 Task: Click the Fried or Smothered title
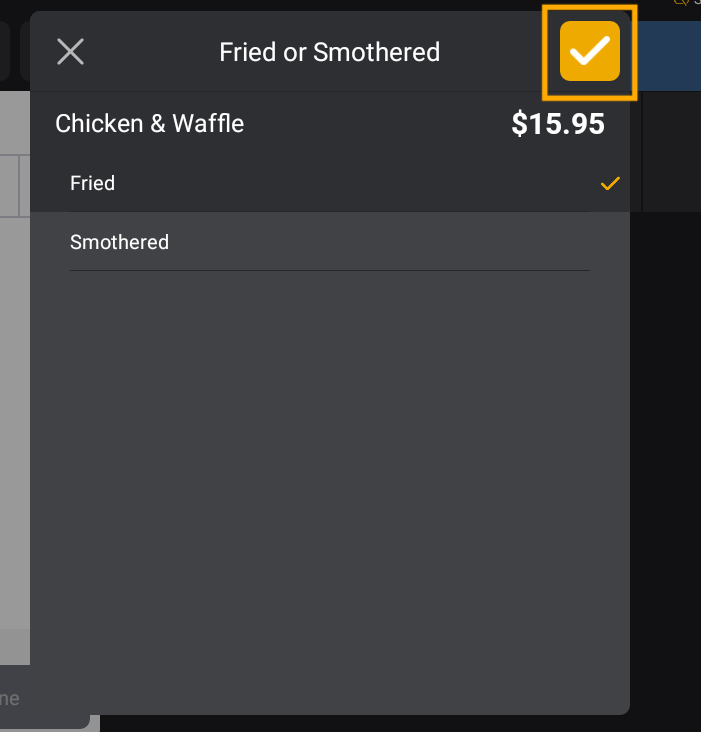click(x=330, y=52)
